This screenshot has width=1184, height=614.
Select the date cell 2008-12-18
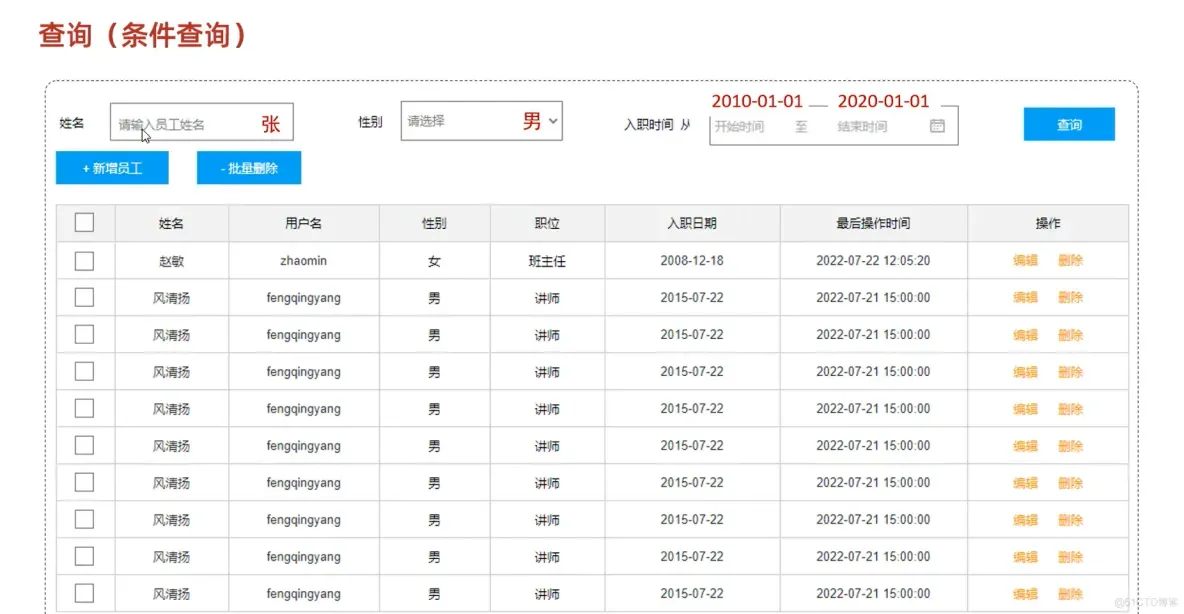pyautogui.click(x=692, y=261)
